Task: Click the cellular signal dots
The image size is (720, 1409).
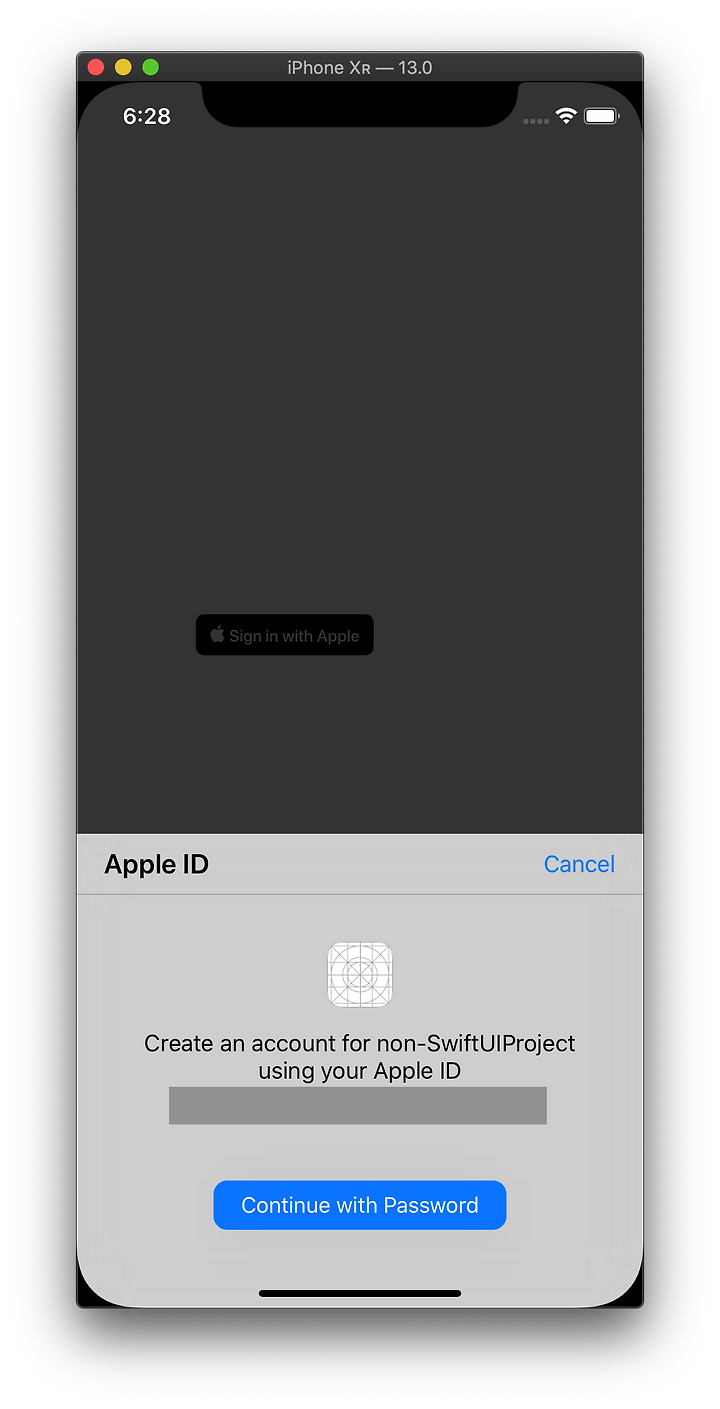Action: [536, 121]
